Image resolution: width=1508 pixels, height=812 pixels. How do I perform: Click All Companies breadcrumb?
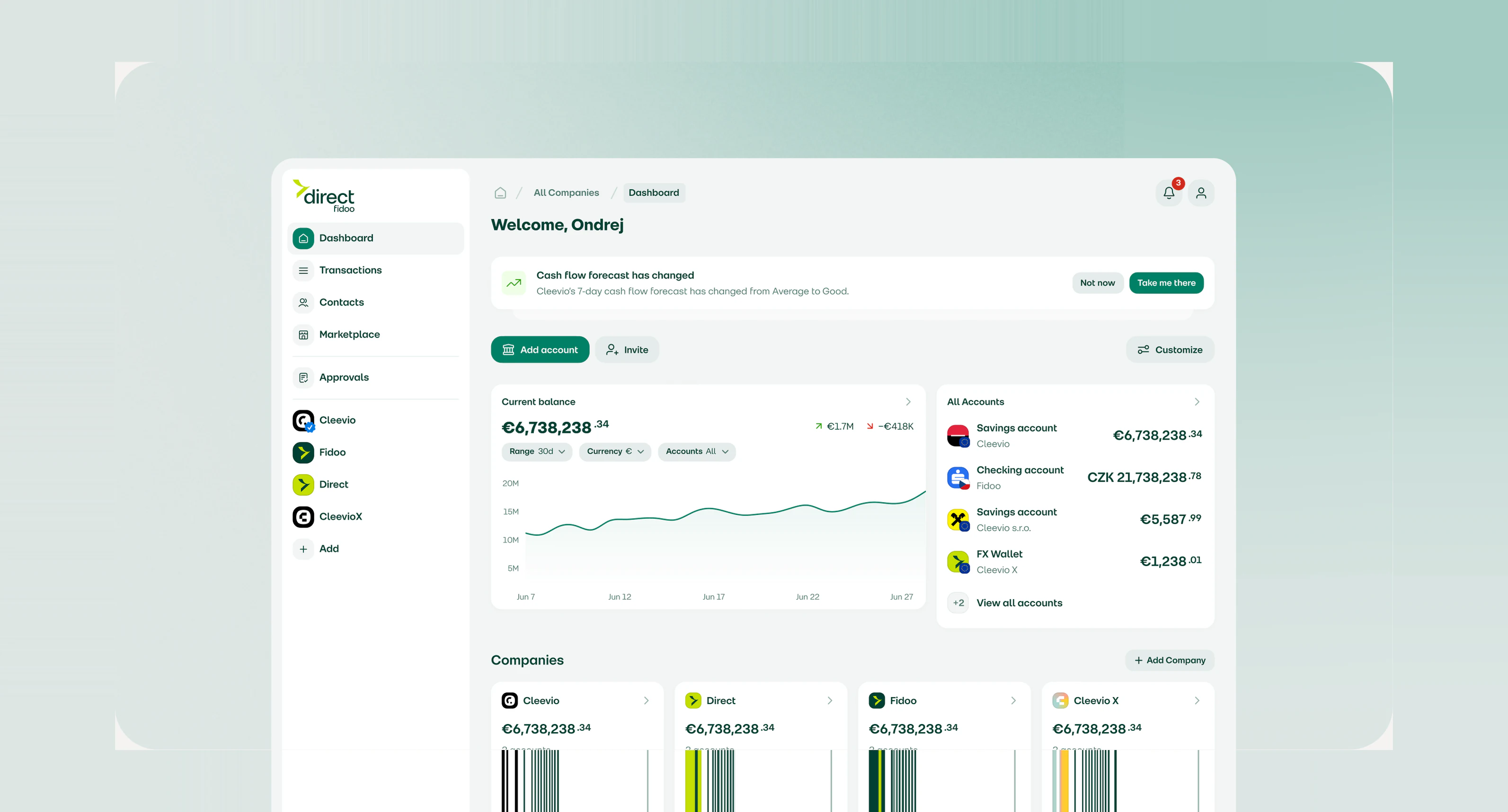coord(566,193)
